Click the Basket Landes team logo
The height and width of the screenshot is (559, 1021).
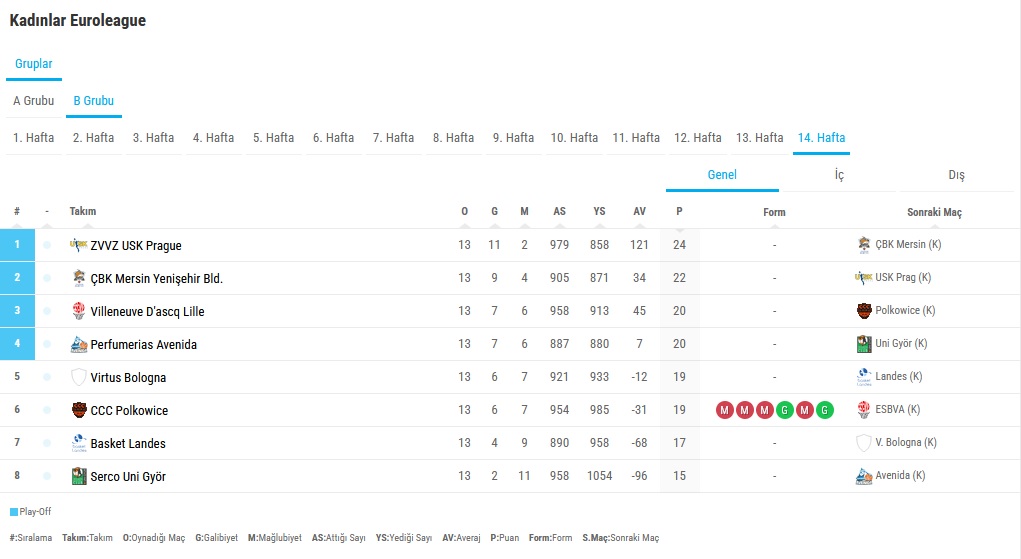[x=79, y=443]
